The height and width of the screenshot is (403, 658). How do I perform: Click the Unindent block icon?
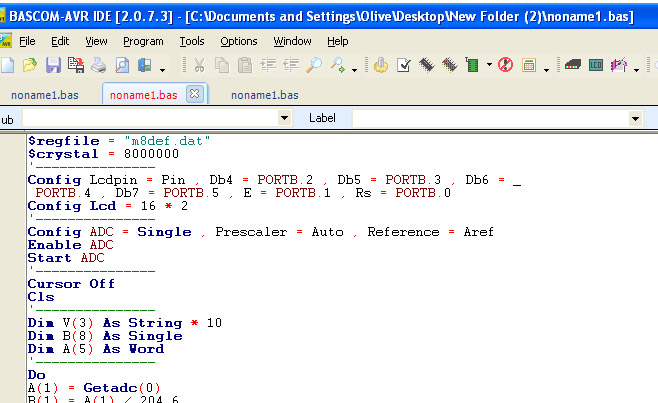tap(291, 65)
